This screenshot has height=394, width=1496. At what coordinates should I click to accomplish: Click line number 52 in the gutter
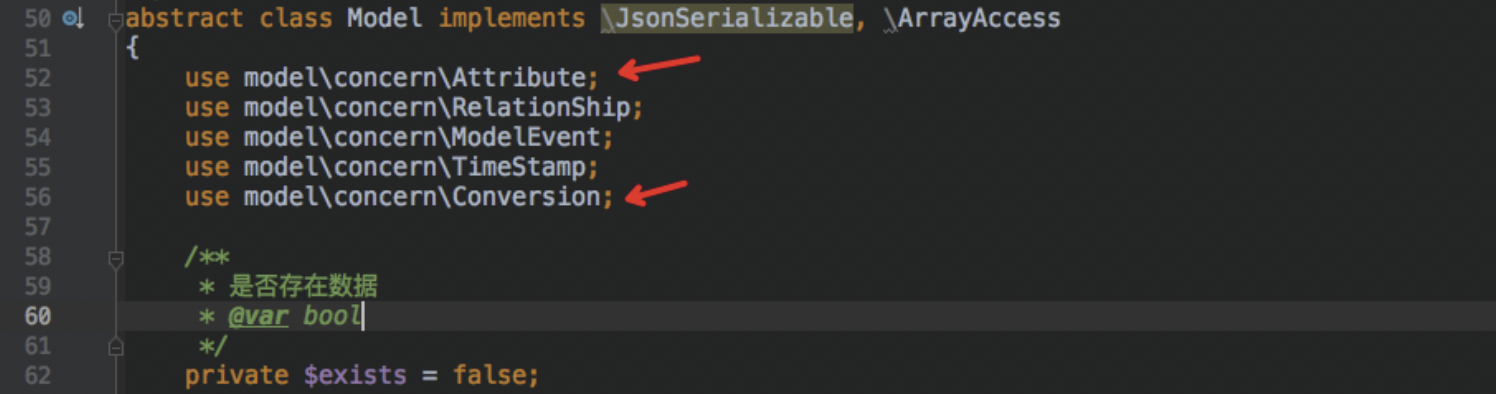[37, 78]
